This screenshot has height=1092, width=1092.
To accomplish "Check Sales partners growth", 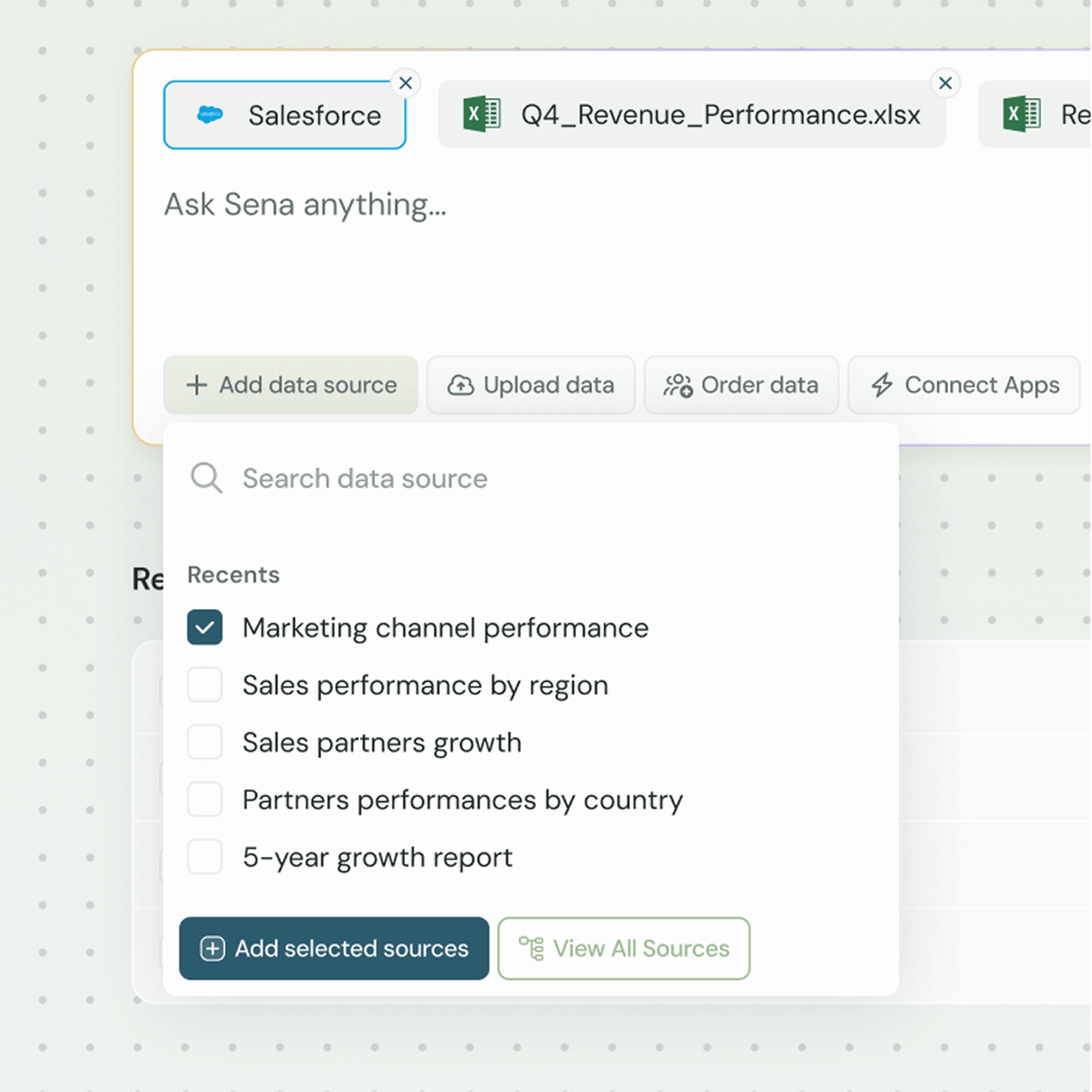I will pos(205,742).
